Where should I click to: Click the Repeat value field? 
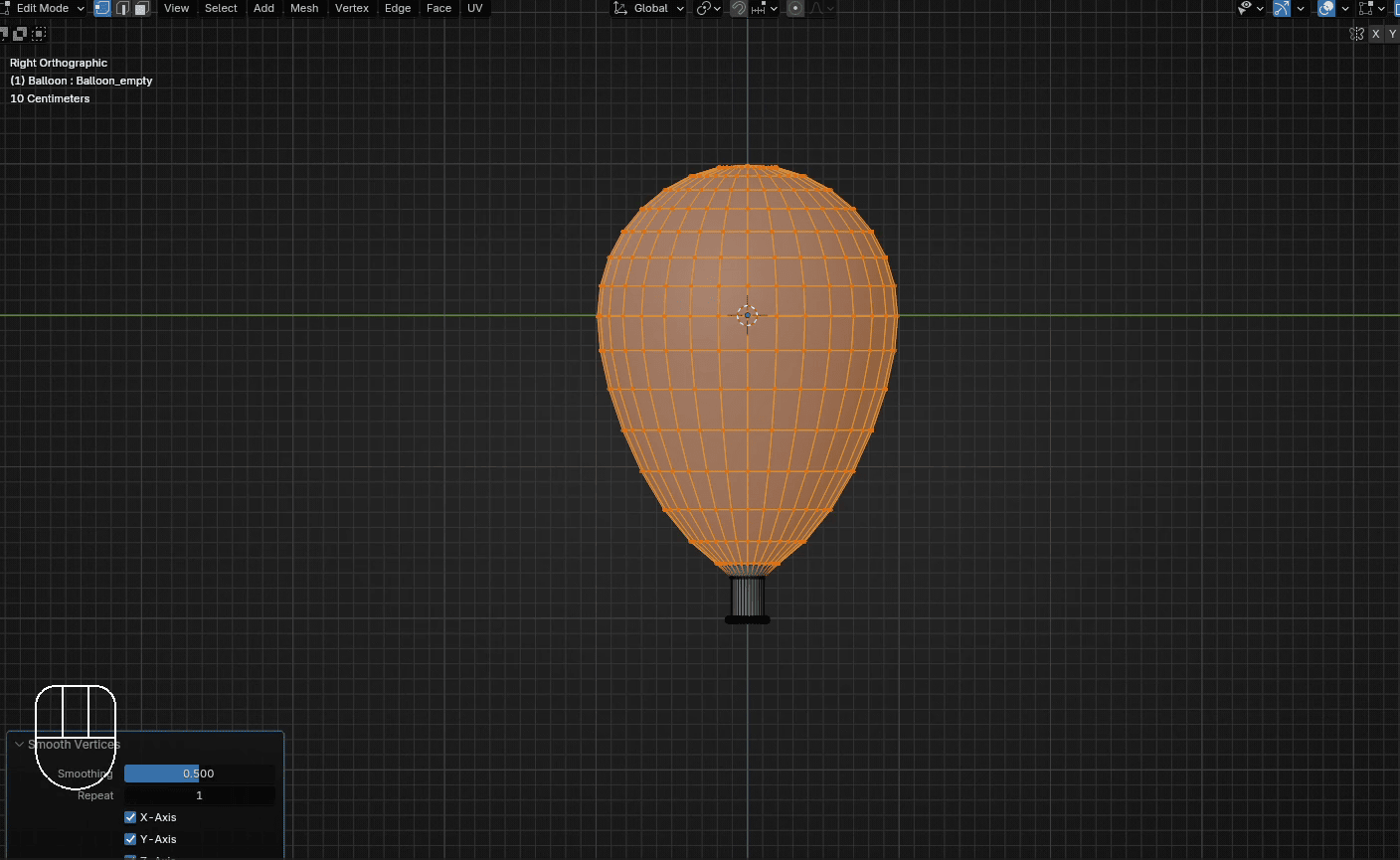(x=199, y=795)
